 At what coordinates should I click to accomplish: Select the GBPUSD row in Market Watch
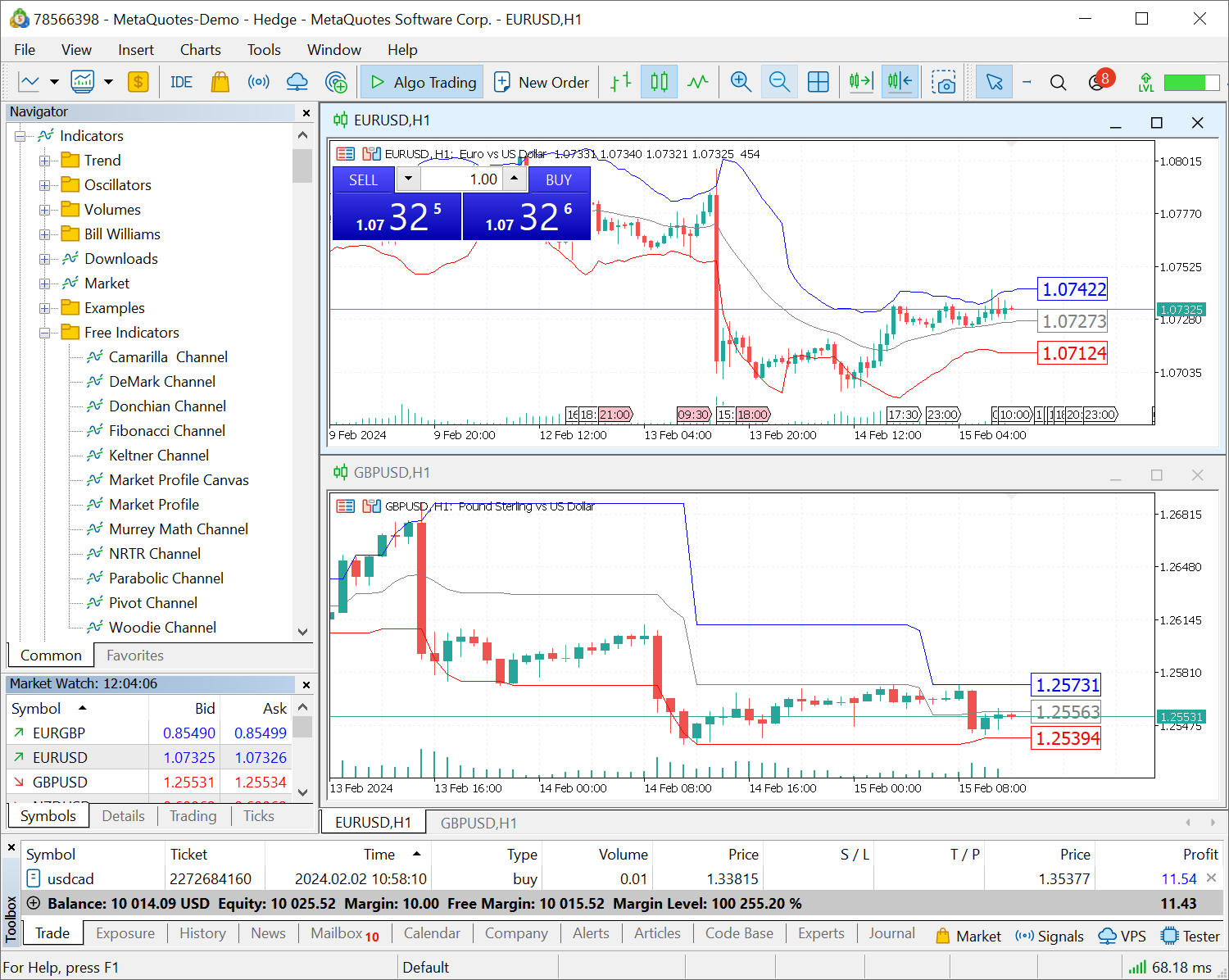(60, 782)
